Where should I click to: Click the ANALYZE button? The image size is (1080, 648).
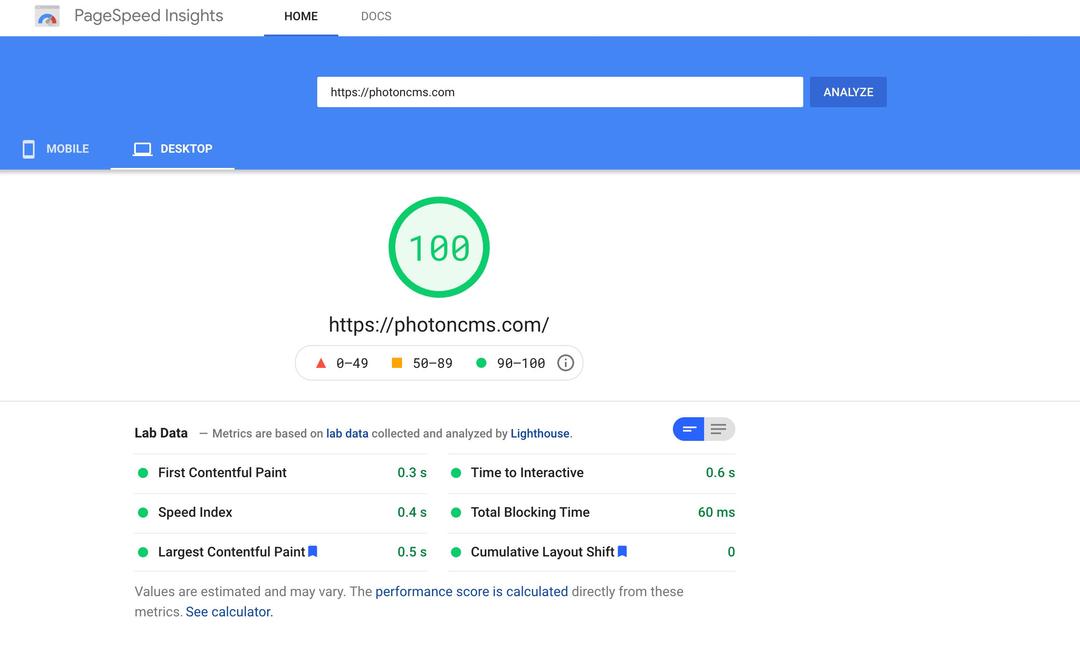pyautogui.click(x=848, y=92)
